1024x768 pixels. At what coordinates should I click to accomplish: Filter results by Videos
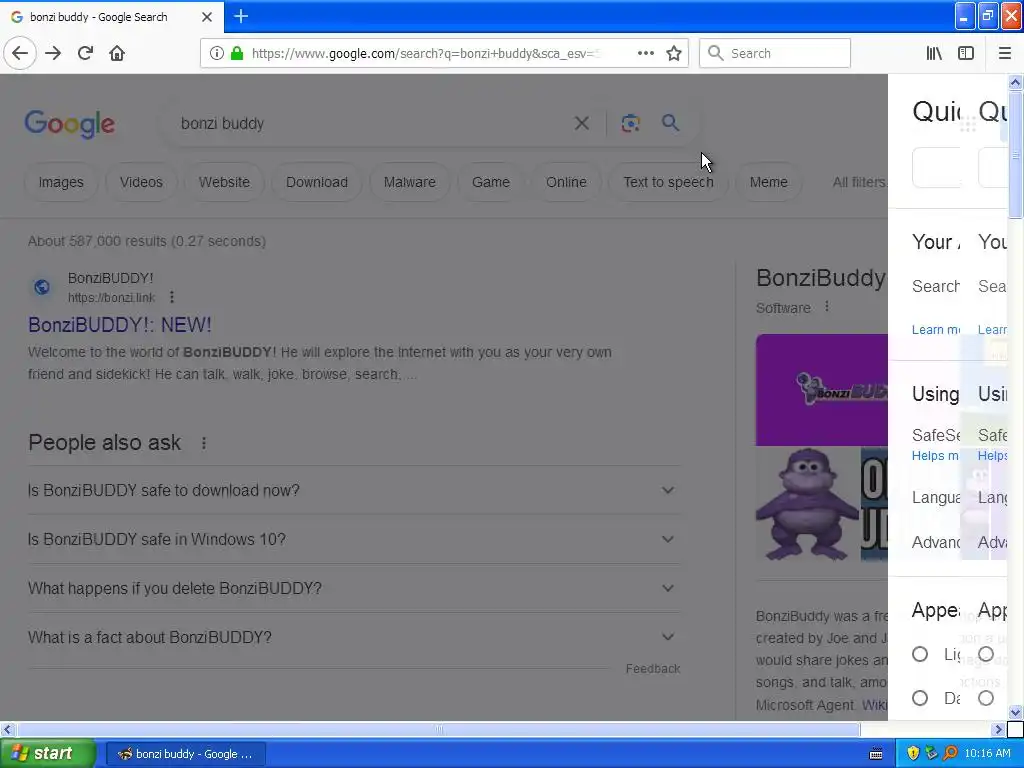pyautogui.click(x=141, y=182)
